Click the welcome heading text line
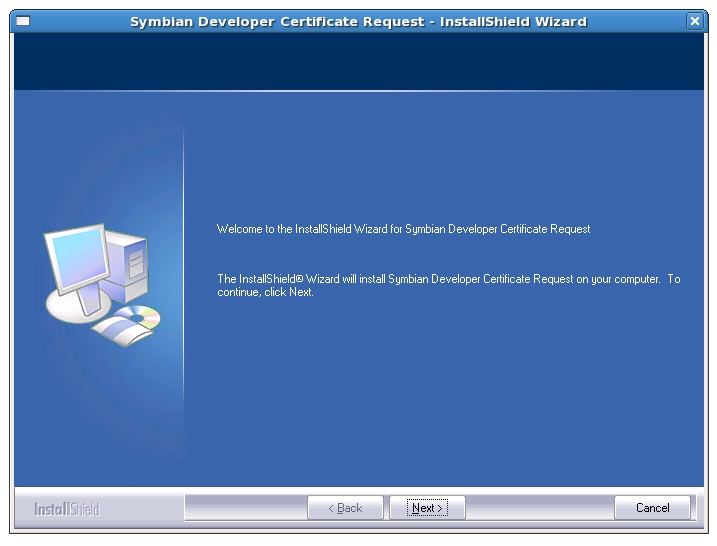Screen dimensions: 717x546 (x=403, y=229)
